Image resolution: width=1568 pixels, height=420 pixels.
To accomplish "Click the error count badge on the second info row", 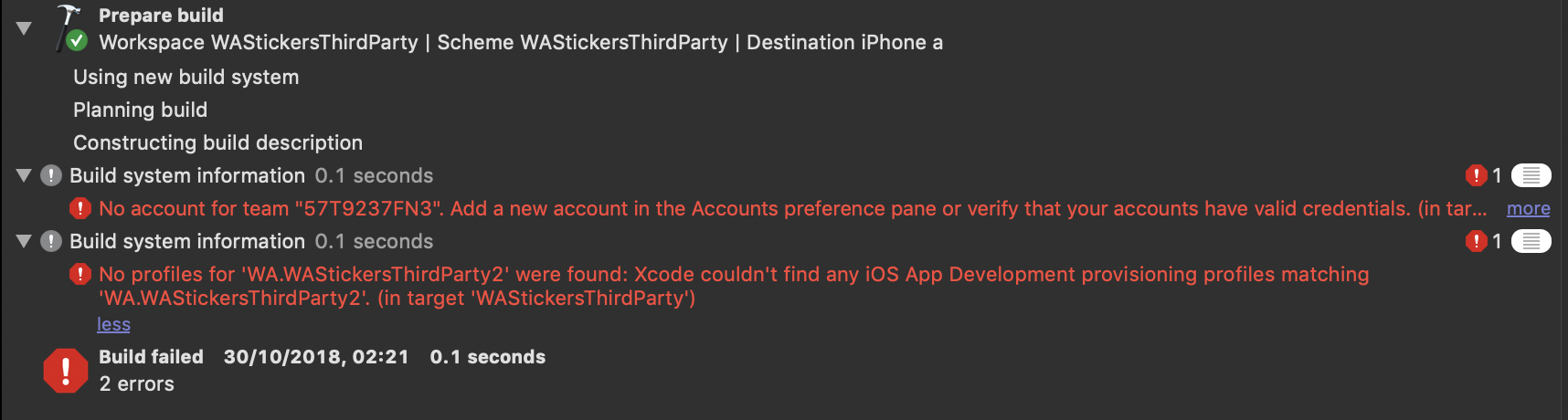I will pos(1484,241).
